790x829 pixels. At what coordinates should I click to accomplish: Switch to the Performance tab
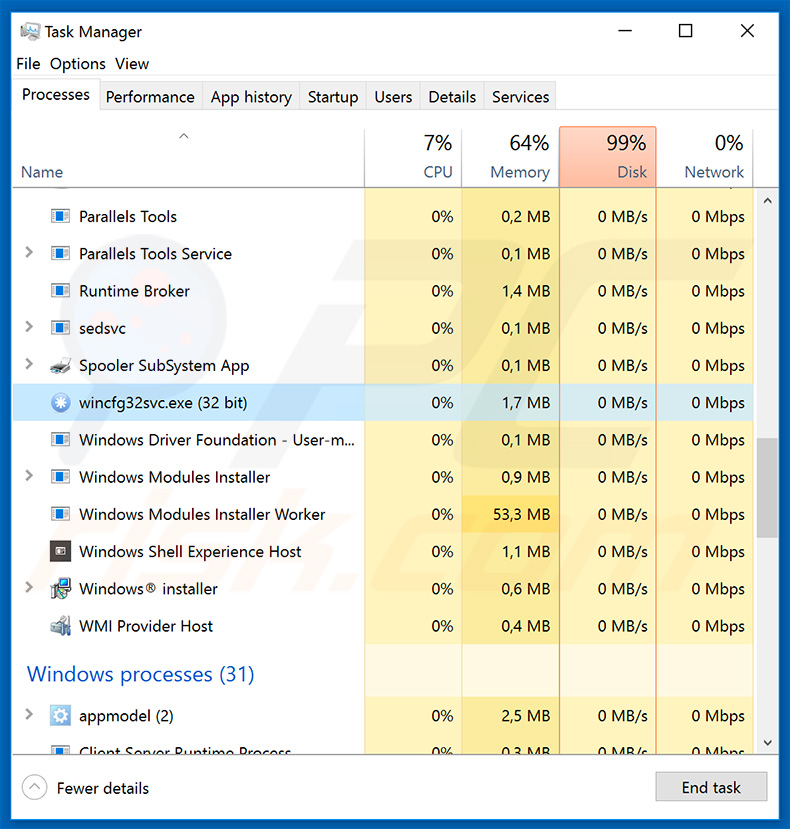click(x=150, y=97)
